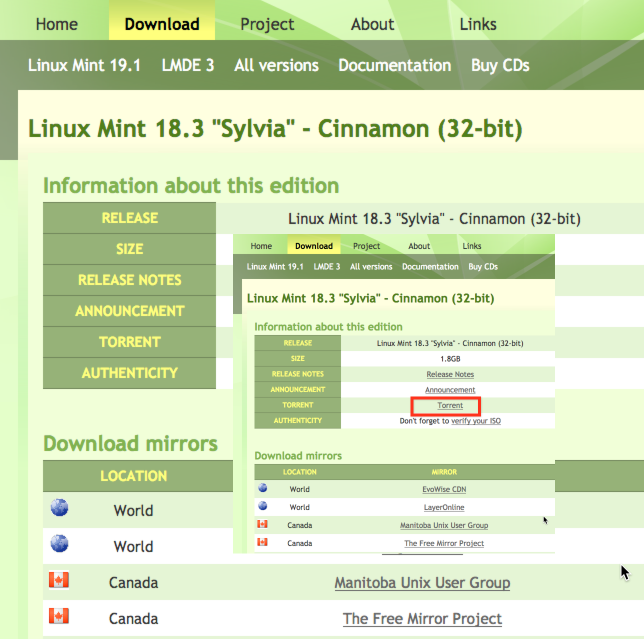Viewport: 644px width, 639px height.
Task: Click the large 'Download mirrors' heading
Action: [131, 444]
